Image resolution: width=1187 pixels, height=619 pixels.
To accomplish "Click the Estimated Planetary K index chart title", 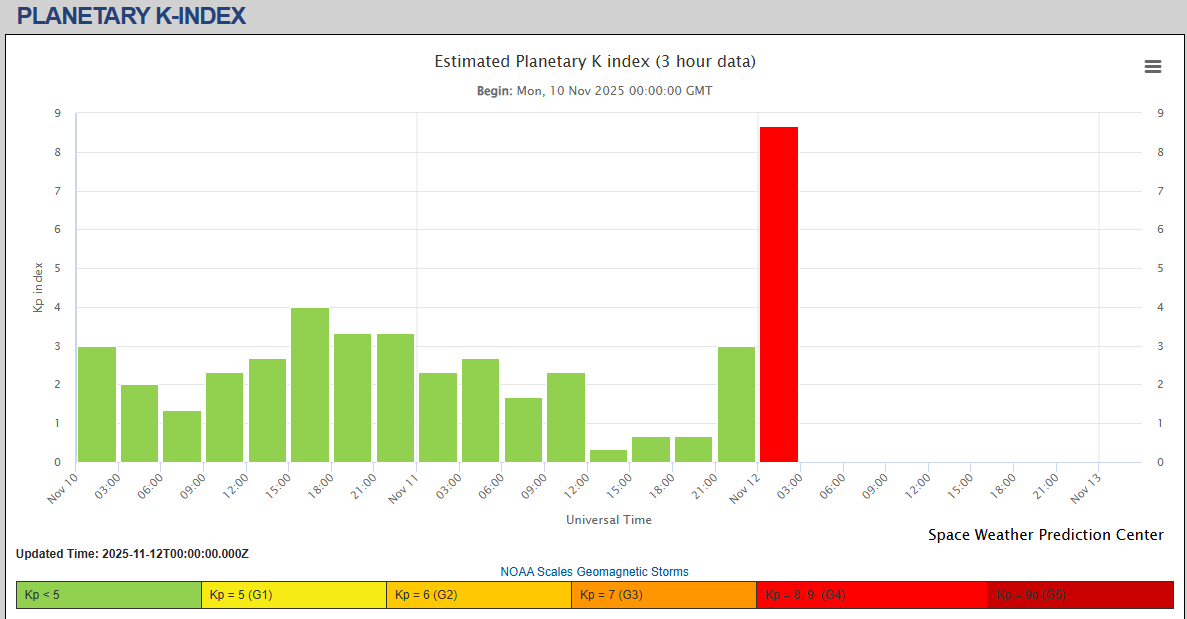I will 595,61.
